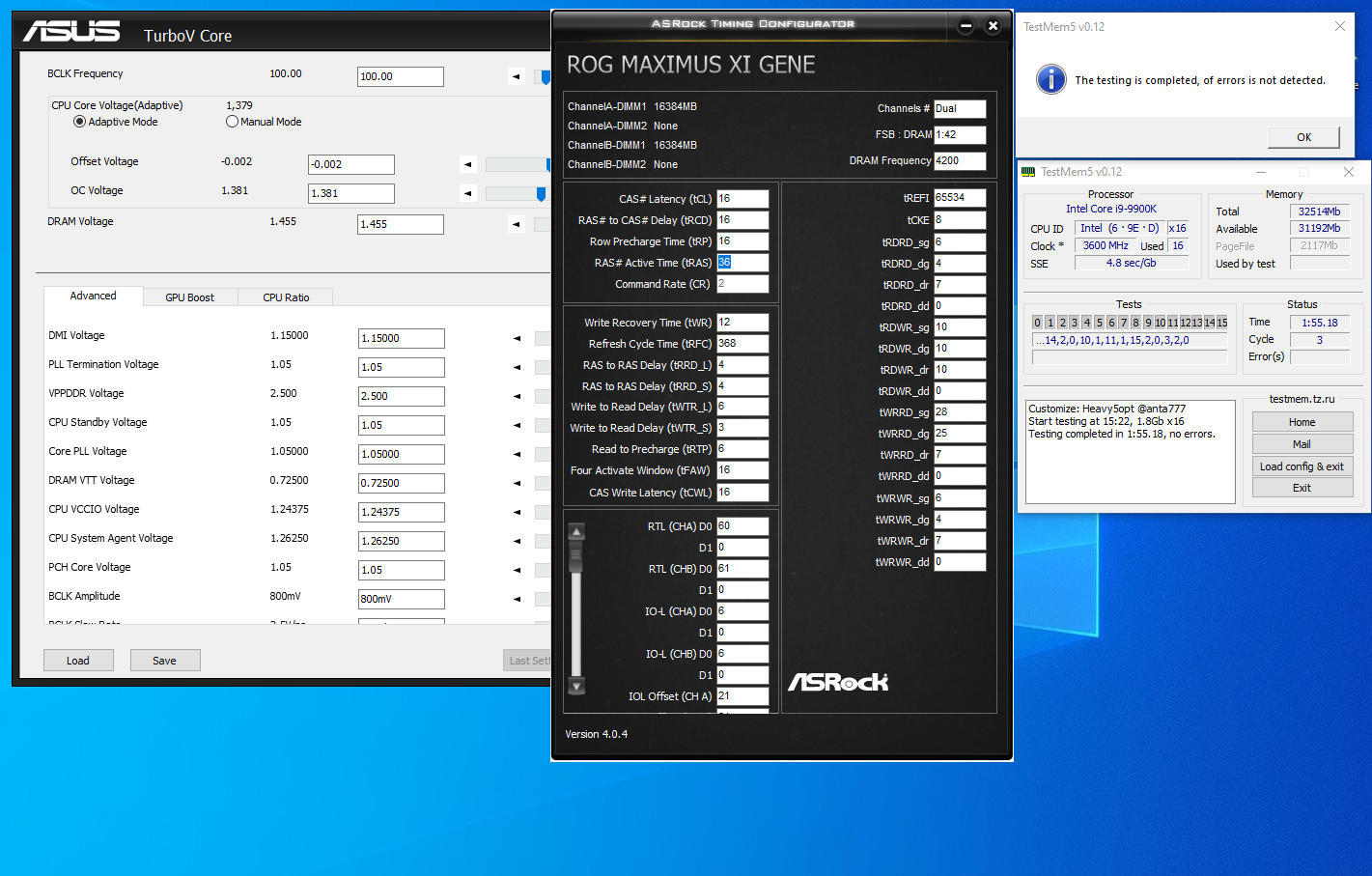Click the Channels # field showing Dual
Screen dimensions: 1372x876
[x=960, y=109]
